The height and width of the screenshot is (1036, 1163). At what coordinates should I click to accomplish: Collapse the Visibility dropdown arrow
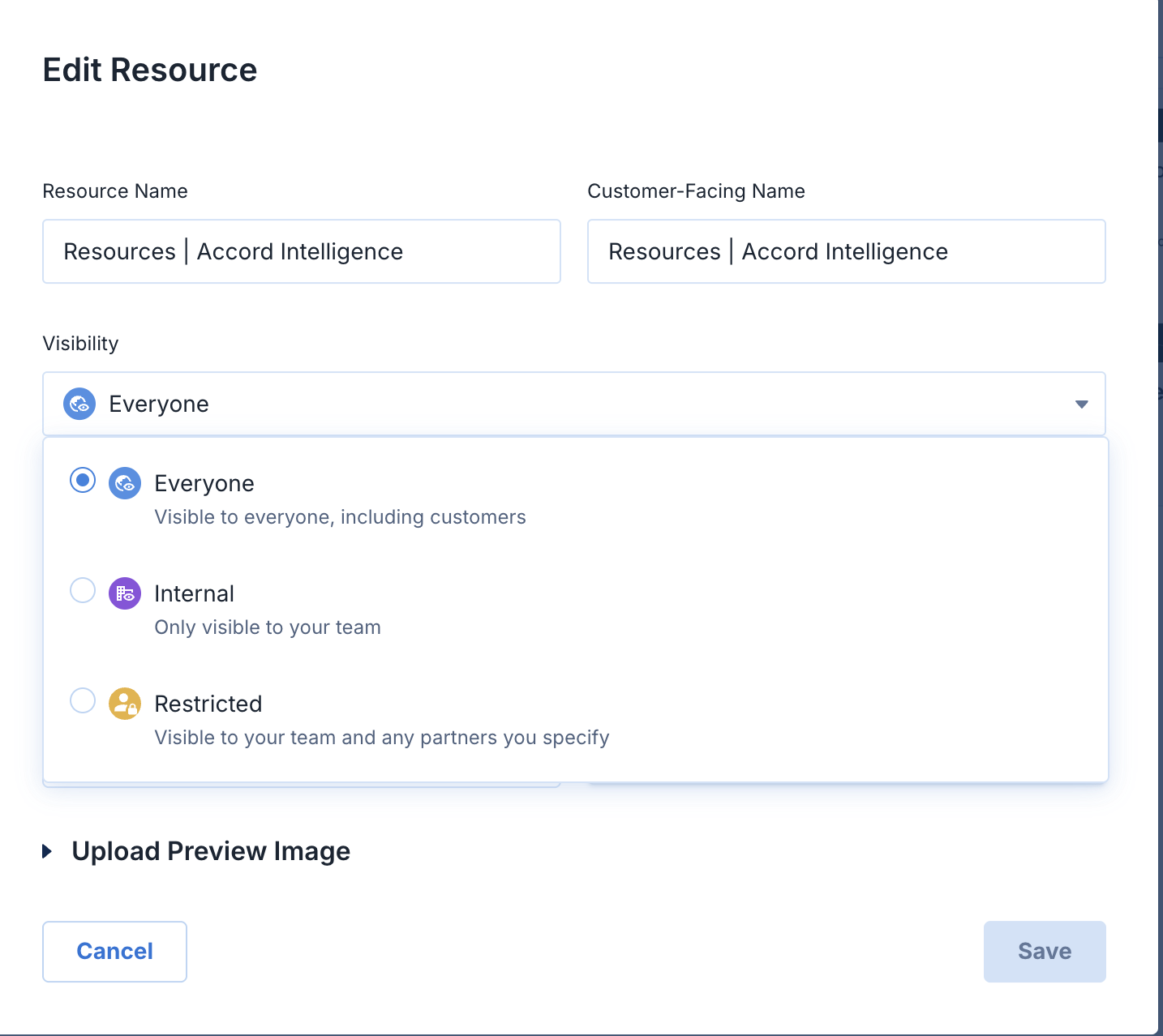click(x=1081, y=405)
